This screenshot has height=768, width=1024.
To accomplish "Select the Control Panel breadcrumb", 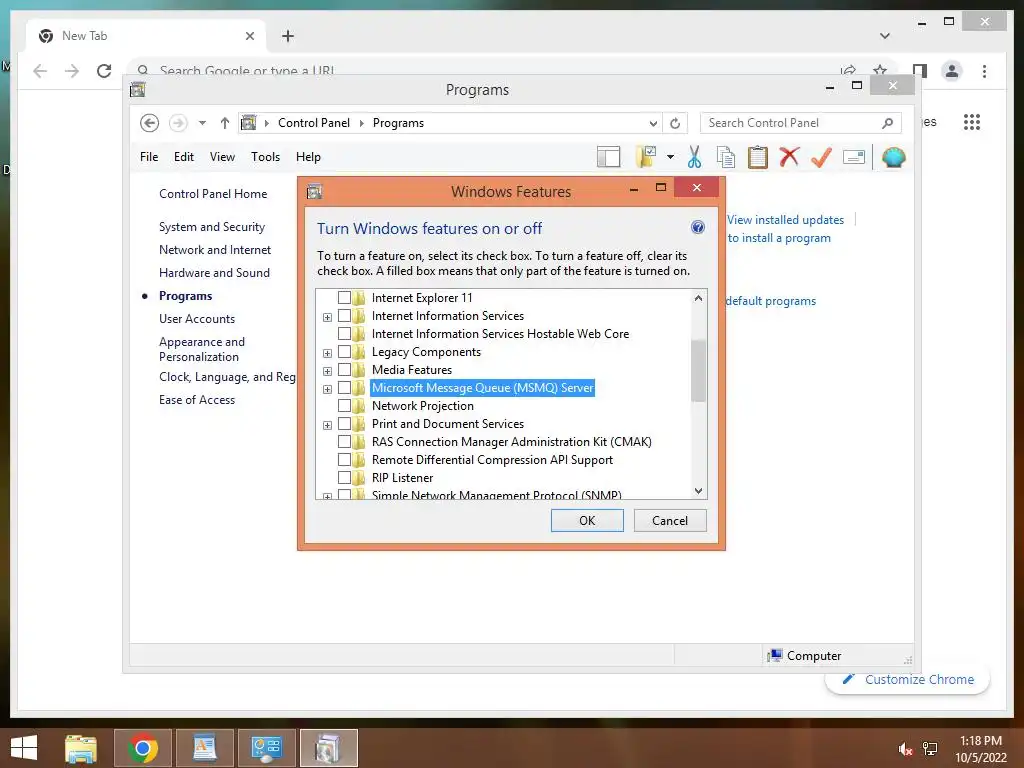I will pyautogui.click(x=313, y=123).
